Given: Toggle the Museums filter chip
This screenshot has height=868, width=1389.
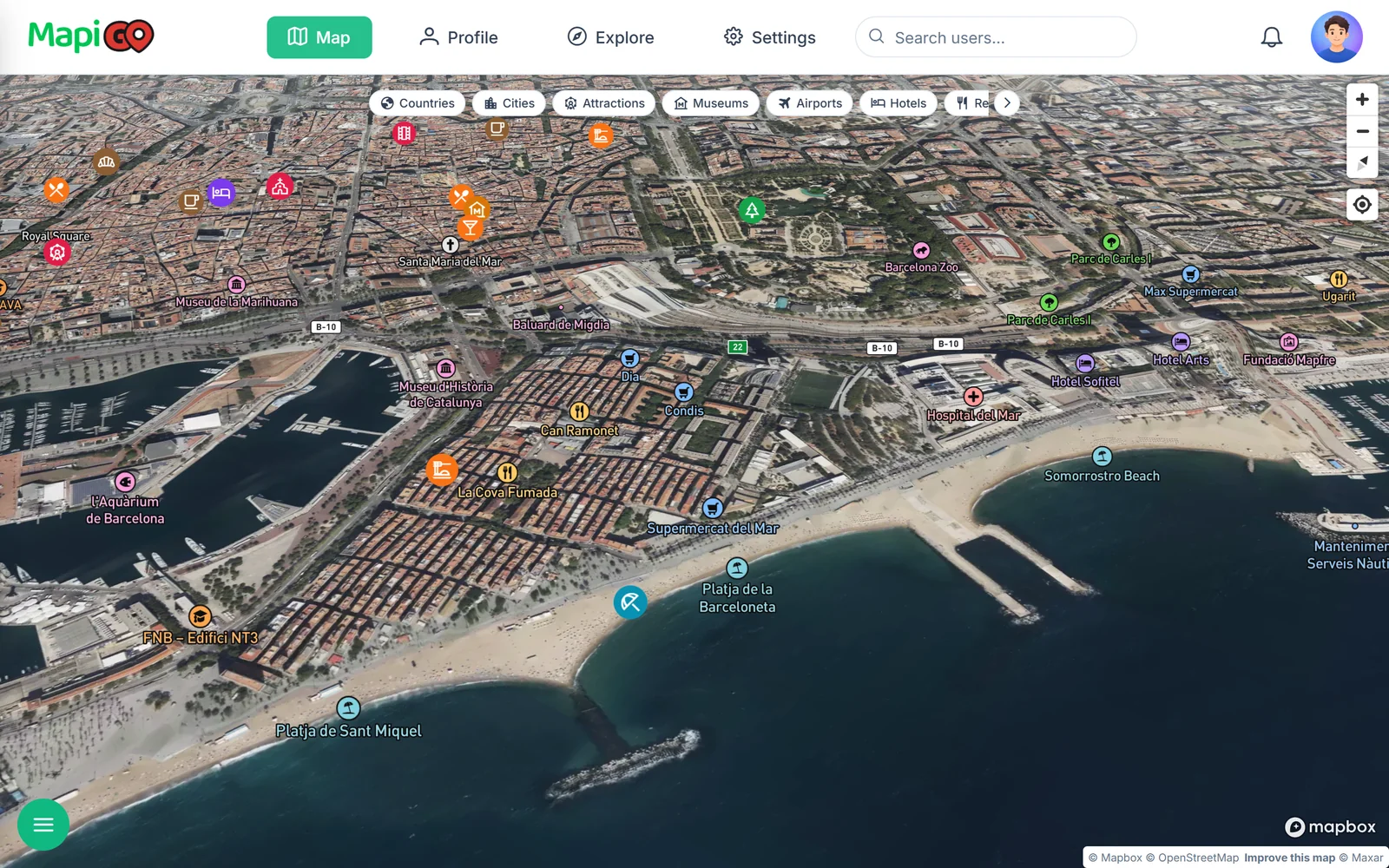Looking at the screenshot, I should pos(711,103).
